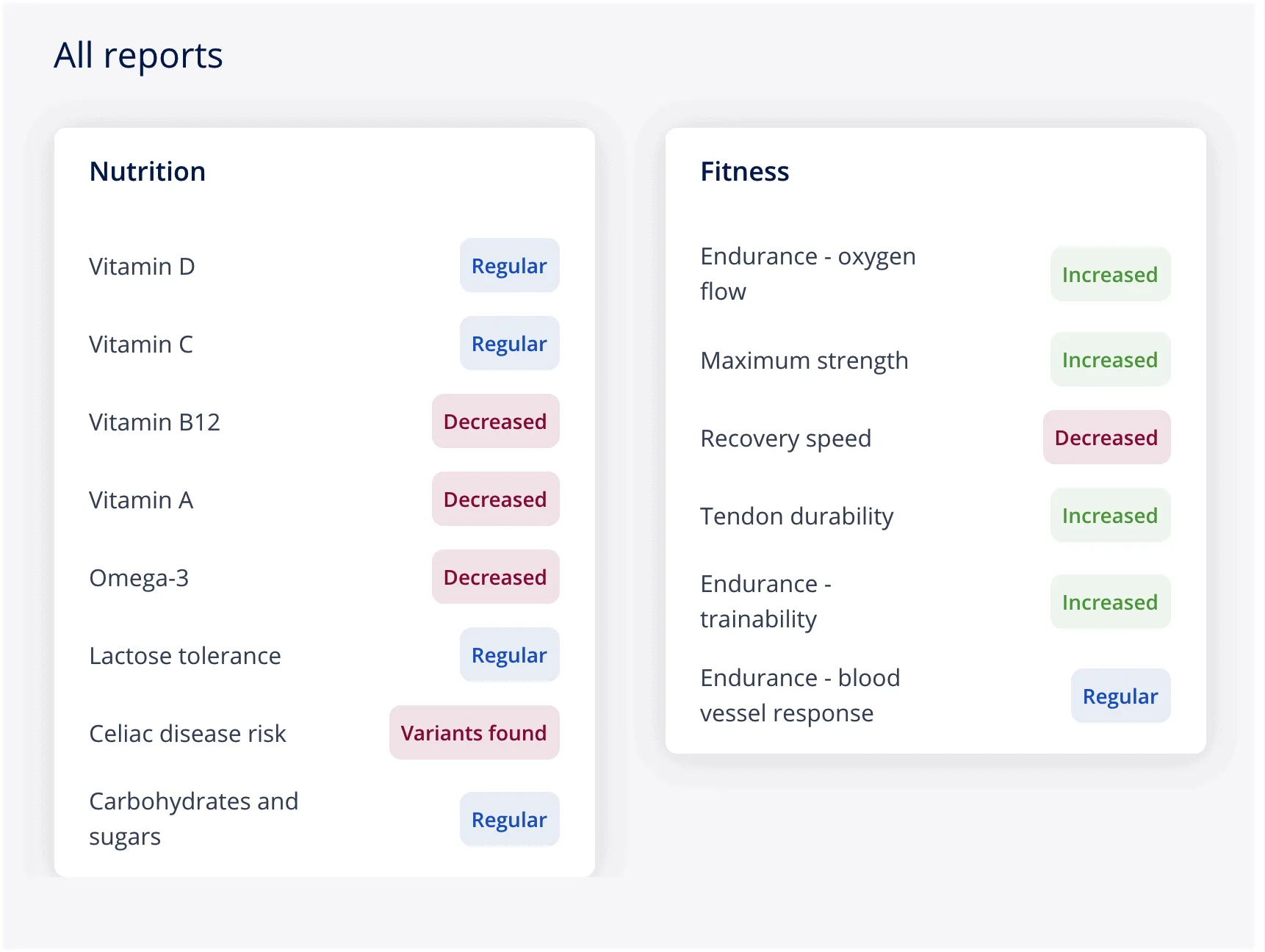
Task: Click Increased badge beside Maximum strength
Action: [x=1110, y=359]
